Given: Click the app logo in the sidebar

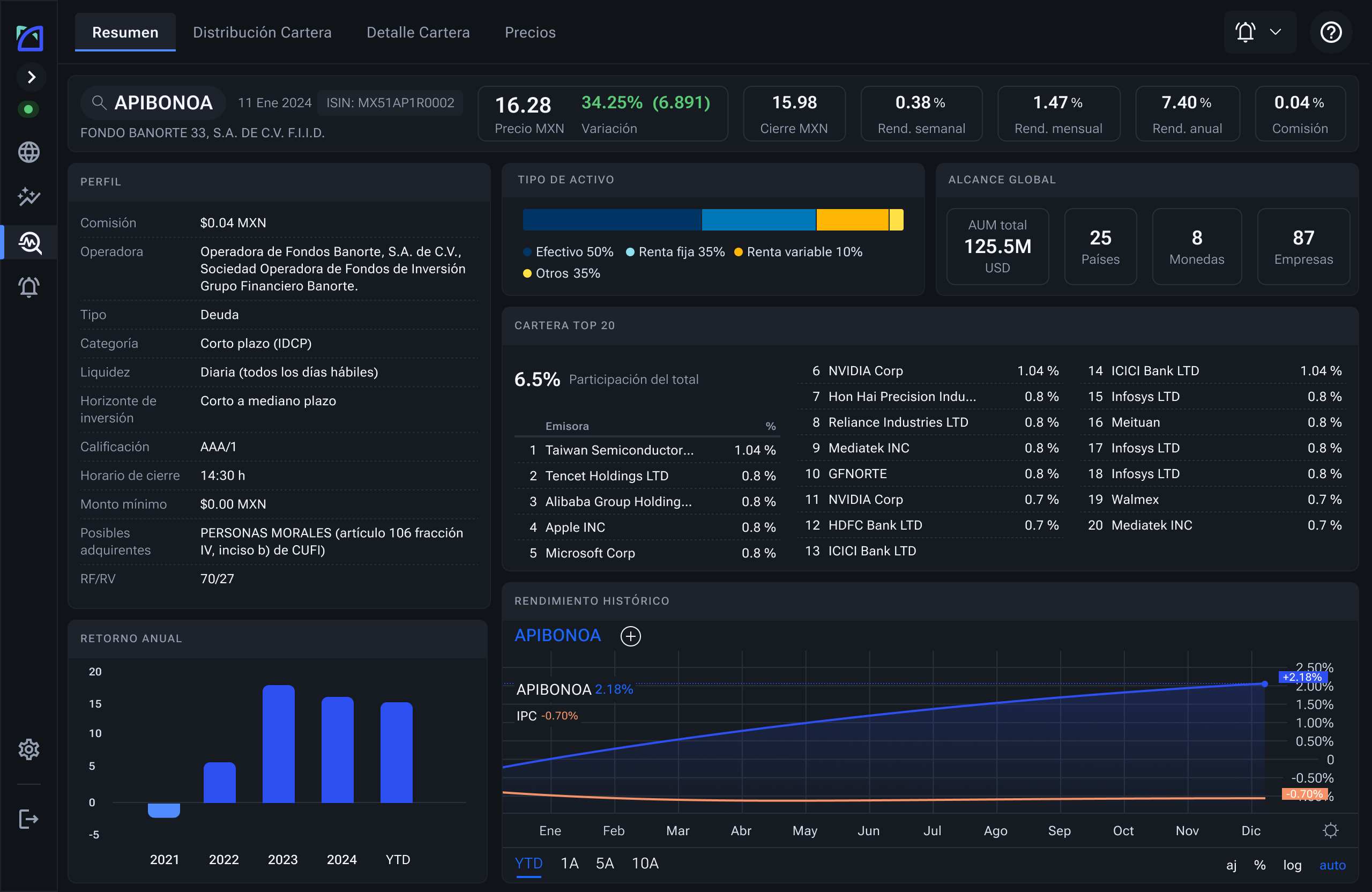Looking at the screenshot, I should [x=29, y=38].
